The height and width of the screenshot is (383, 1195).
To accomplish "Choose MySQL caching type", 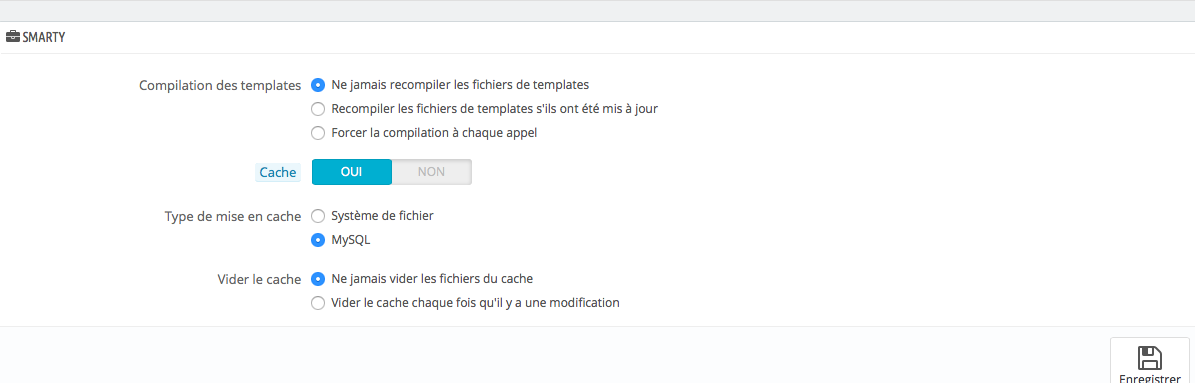I will point(319,240).
